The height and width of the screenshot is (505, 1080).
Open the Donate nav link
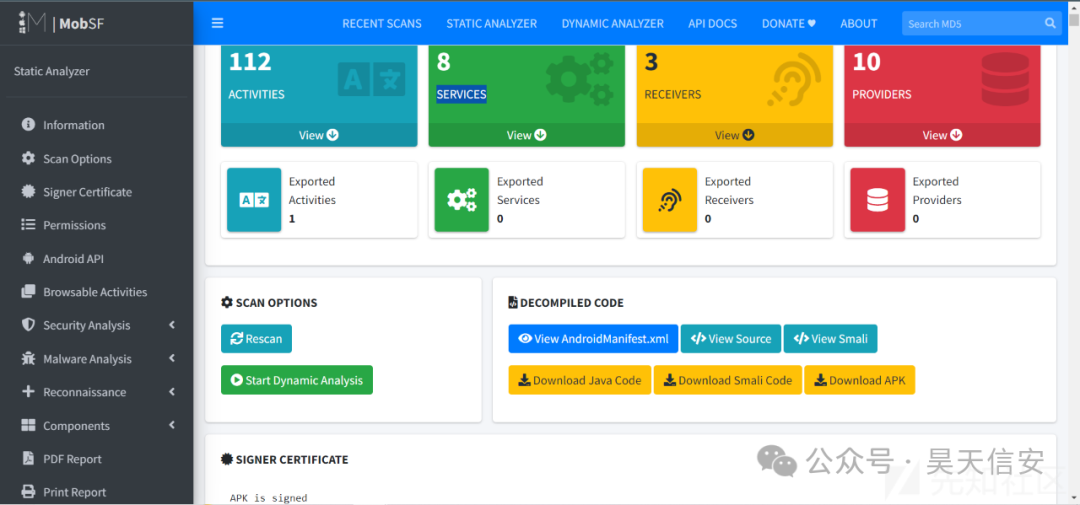pyautogui.click(x=789, y=23)
